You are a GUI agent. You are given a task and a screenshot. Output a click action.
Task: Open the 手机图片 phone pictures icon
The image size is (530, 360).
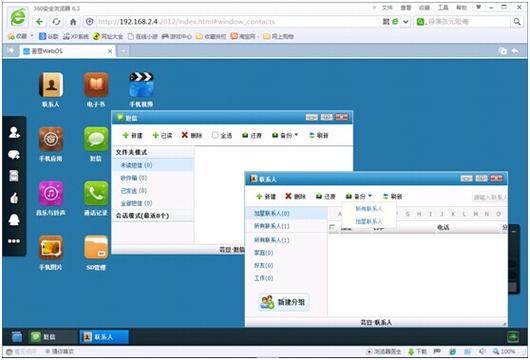51,248
